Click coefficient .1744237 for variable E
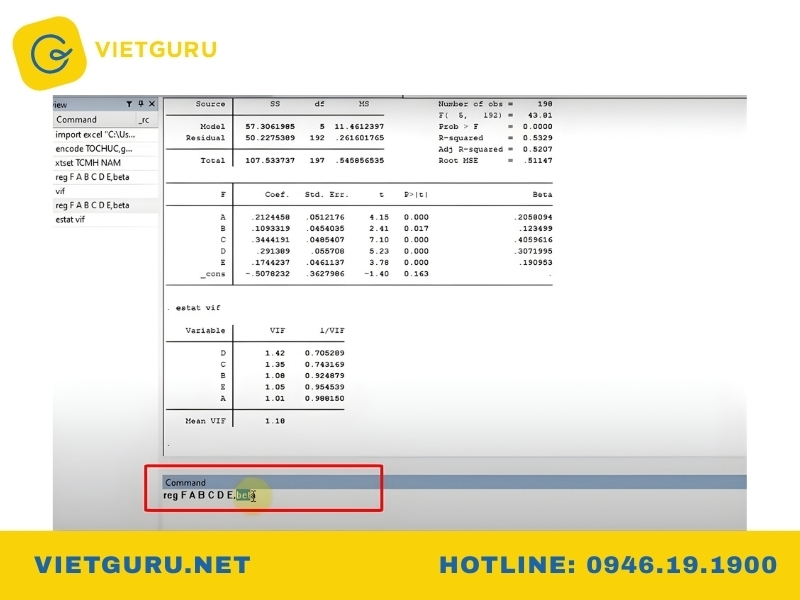Image resolution: width=800 pixels, height=600 pixels. coord(270,262)
